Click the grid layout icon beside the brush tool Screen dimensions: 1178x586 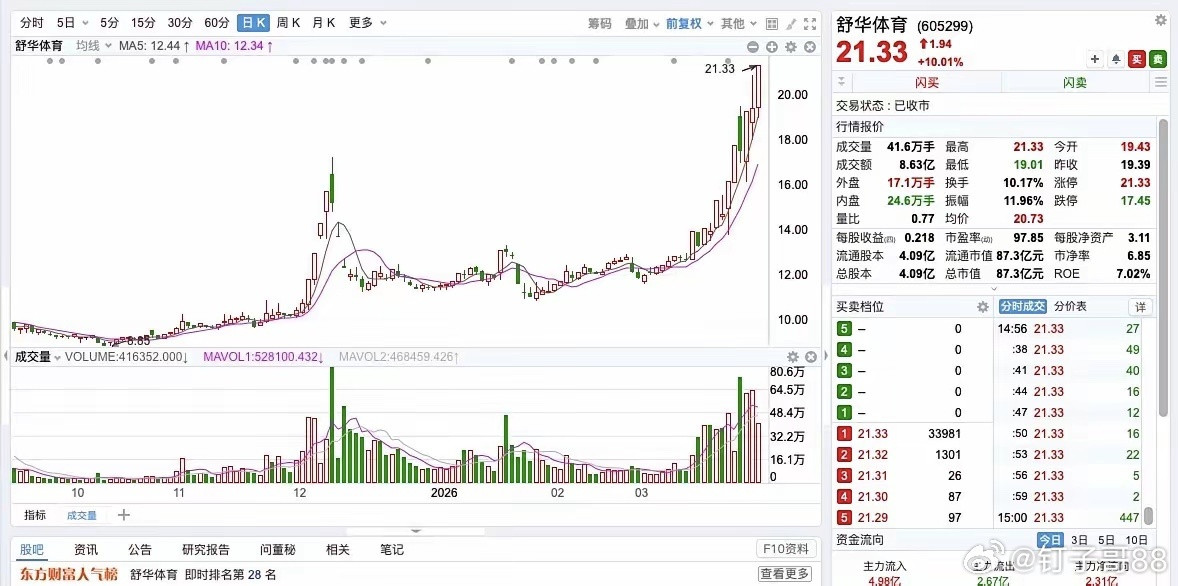tap(771, 23)
